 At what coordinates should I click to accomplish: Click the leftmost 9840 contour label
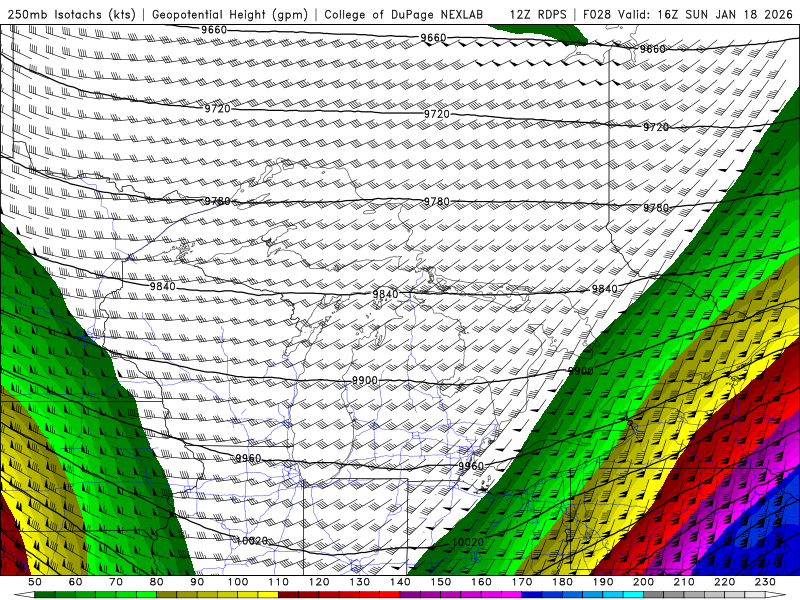[x=162, y=286]
